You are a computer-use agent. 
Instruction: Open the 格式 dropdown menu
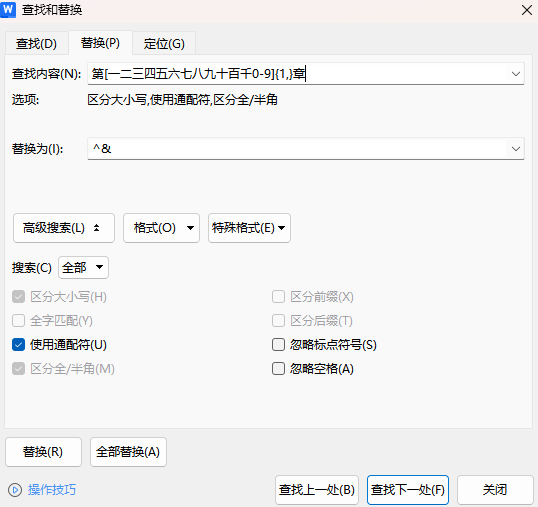161,228
